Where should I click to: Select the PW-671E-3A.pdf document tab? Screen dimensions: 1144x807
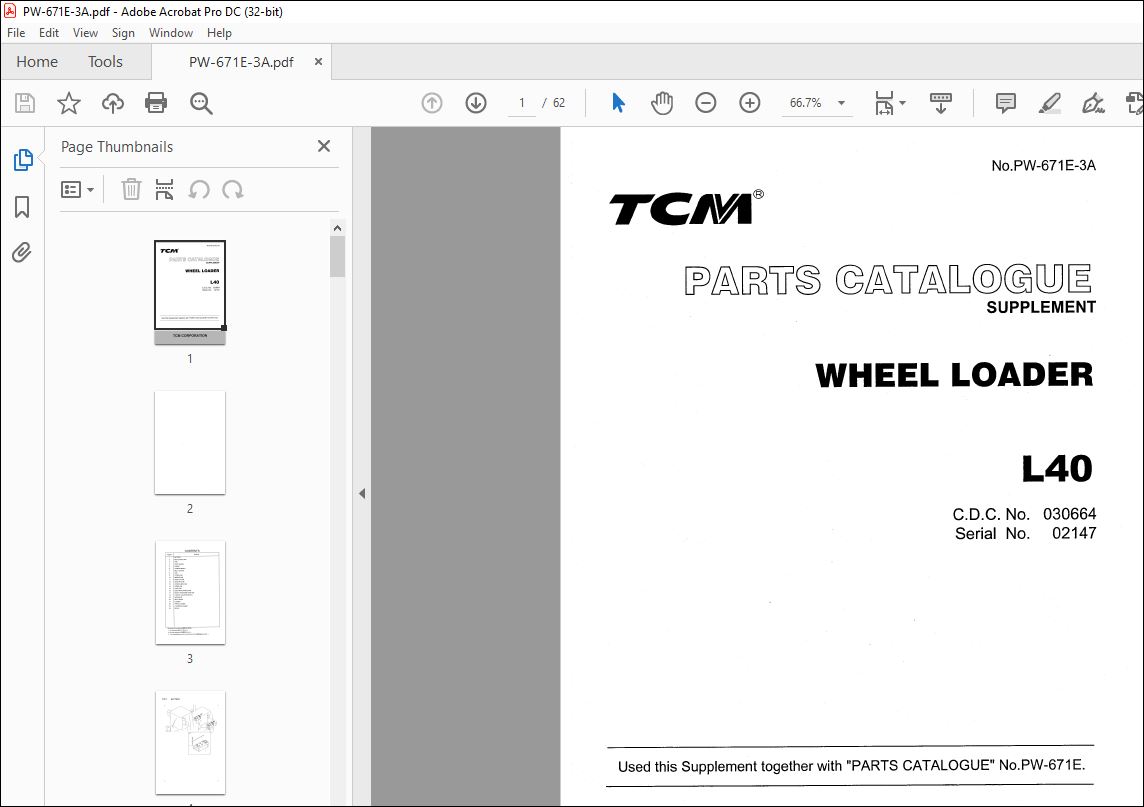click(241, 62)
